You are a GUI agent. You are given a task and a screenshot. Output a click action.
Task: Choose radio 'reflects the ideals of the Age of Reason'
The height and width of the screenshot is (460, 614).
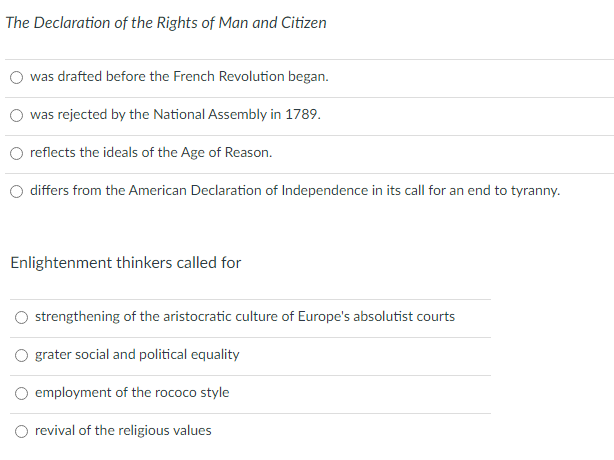[x=16, y=153]
